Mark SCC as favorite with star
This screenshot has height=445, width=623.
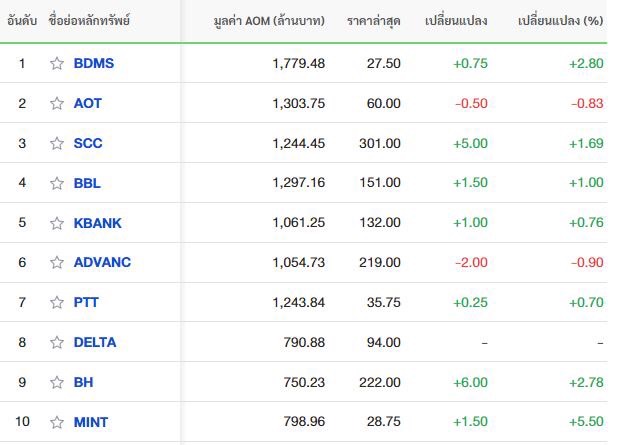click(x=57, y=143)
